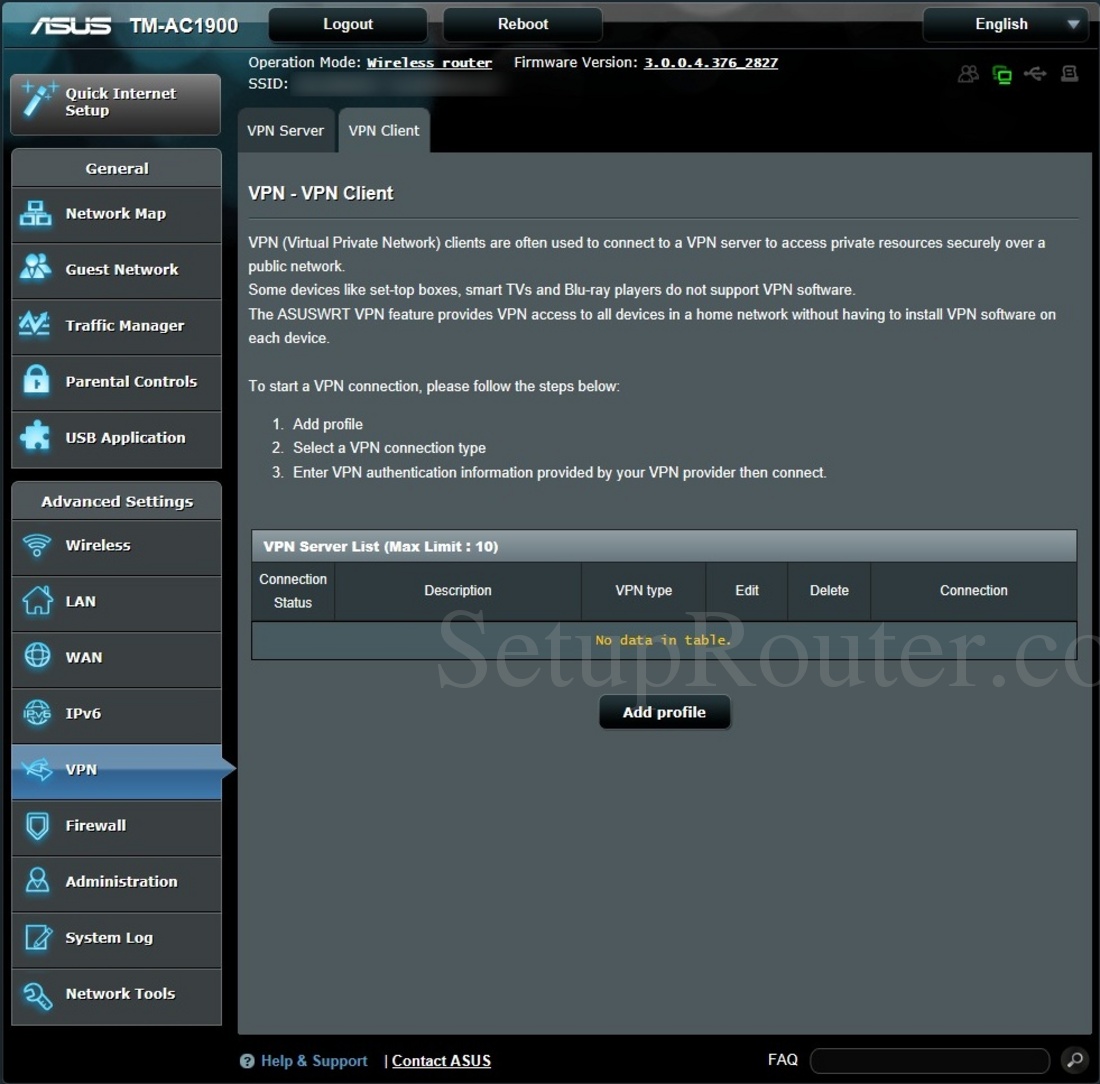Open the Firewall menu item
The height and width of the screenshot is (1084, 1100).
tap(116, 827)
